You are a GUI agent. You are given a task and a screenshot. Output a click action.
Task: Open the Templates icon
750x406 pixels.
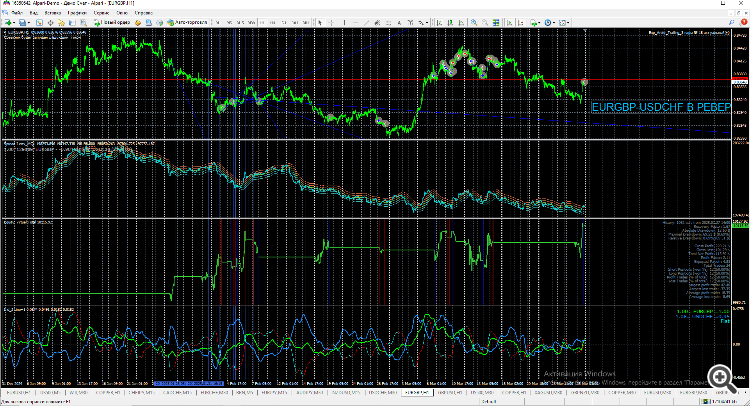point(563,22)
